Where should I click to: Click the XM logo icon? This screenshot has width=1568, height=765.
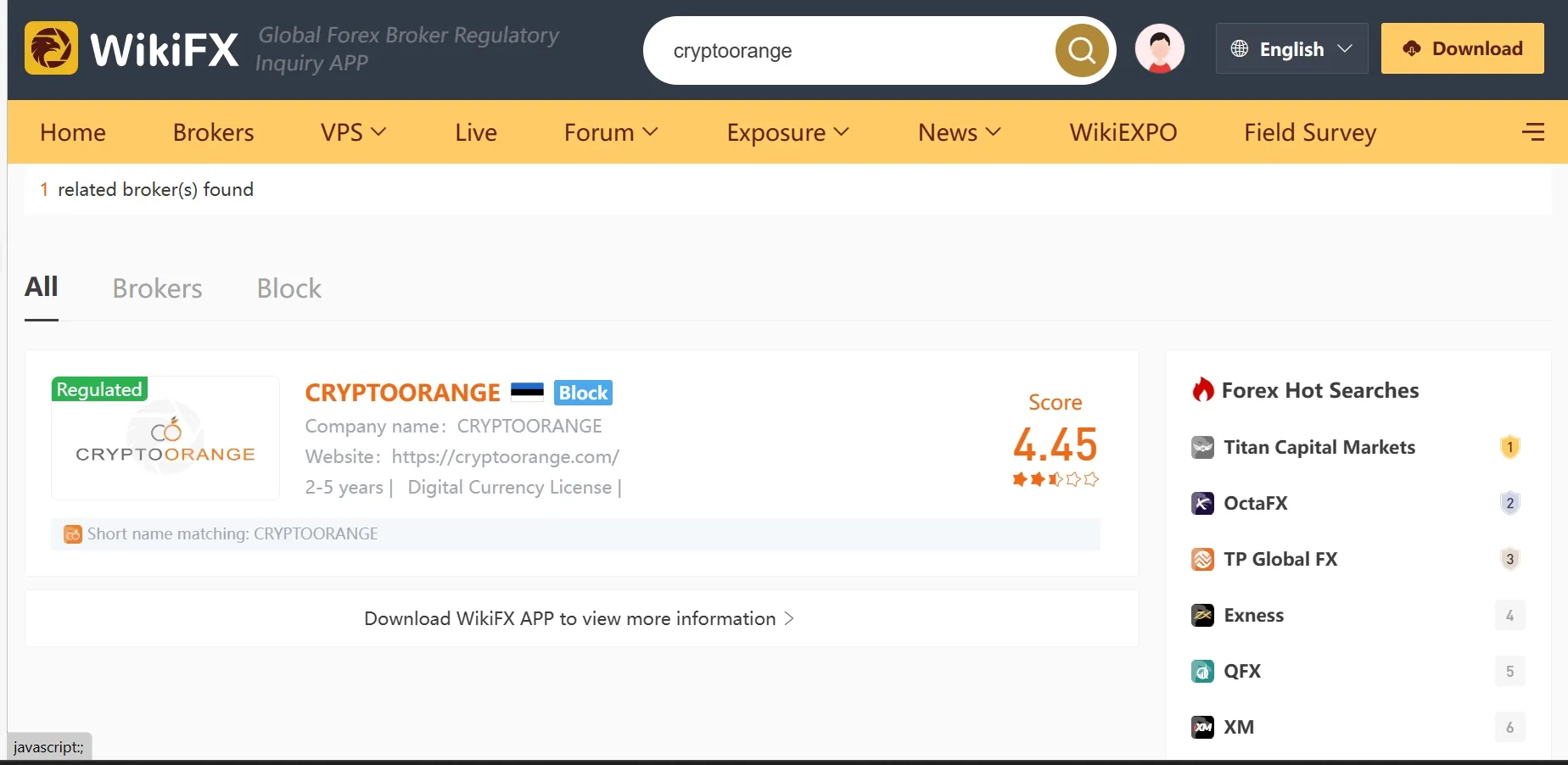pyautogui.click(x=1202, y=727)
